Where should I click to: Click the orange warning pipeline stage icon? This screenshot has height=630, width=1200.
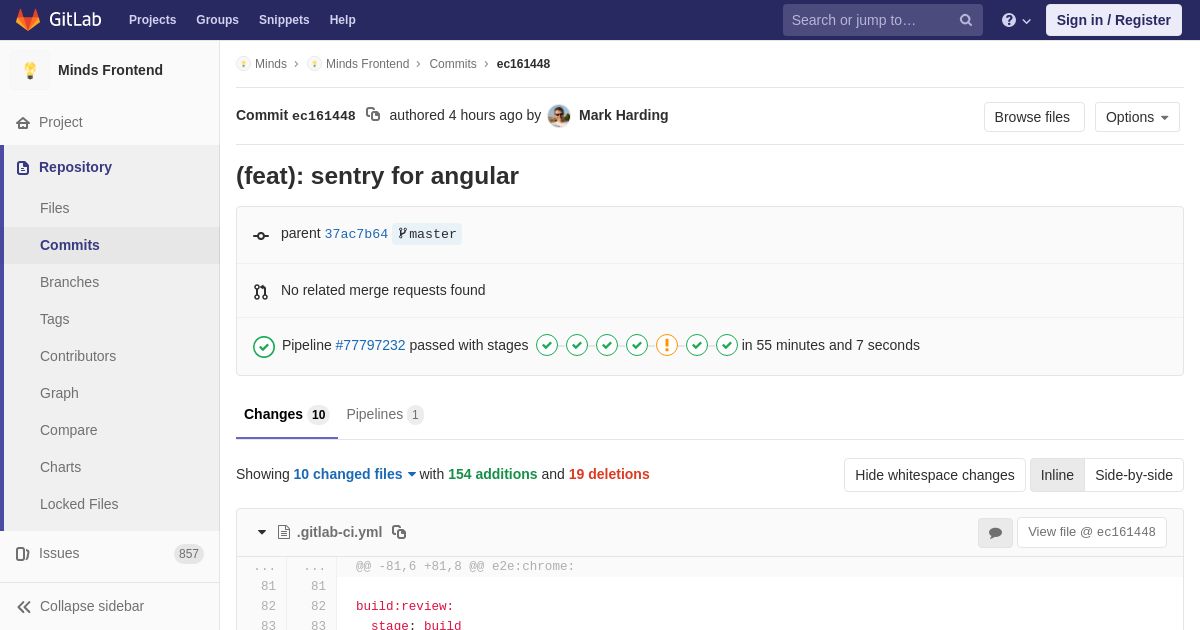click(667, 345)
